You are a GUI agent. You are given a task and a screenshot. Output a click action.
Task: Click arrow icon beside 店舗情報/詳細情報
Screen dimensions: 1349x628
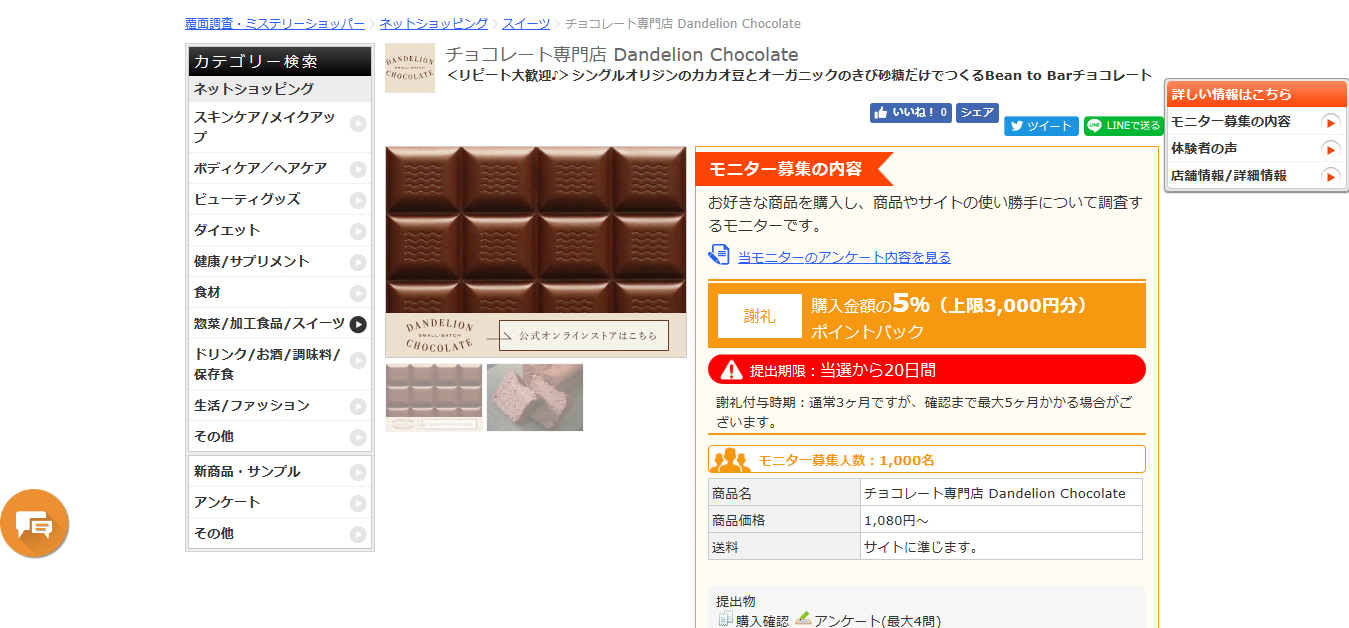click(x=1330, y=176)
